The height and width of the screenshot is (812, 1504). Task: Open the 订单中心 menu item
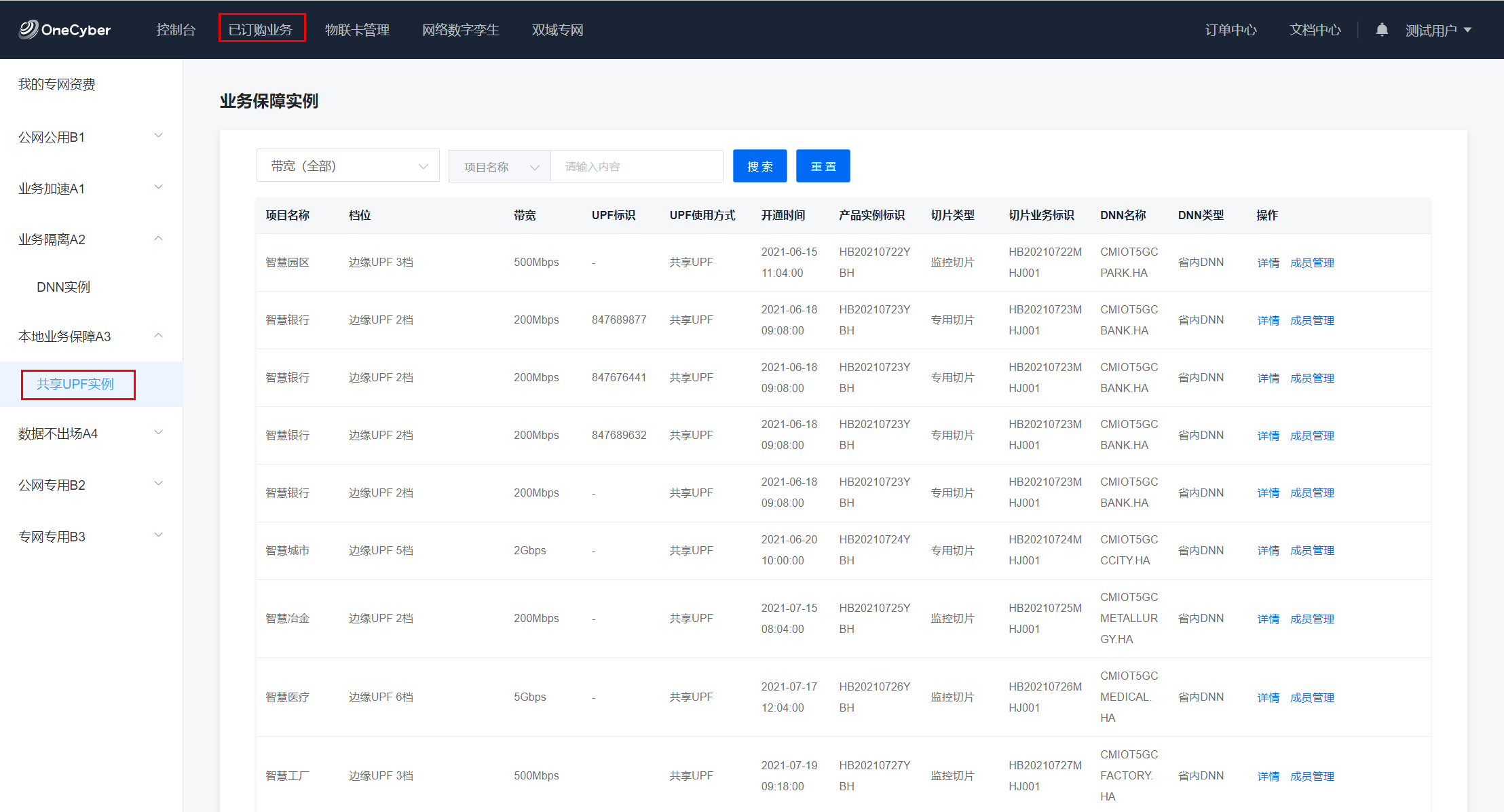click(1230, 31)
